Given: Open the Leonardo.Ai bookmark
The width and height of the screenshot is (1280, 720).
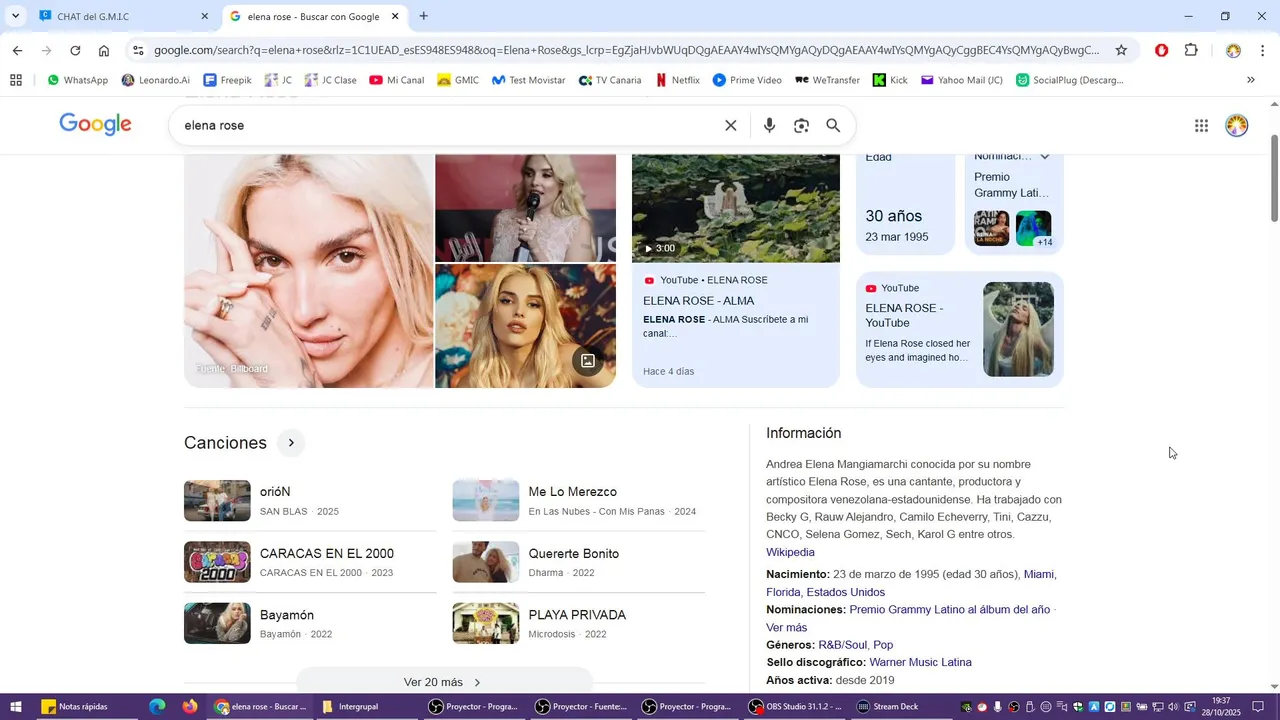Looking at the screenshot, I should click(x=155, y=80).
